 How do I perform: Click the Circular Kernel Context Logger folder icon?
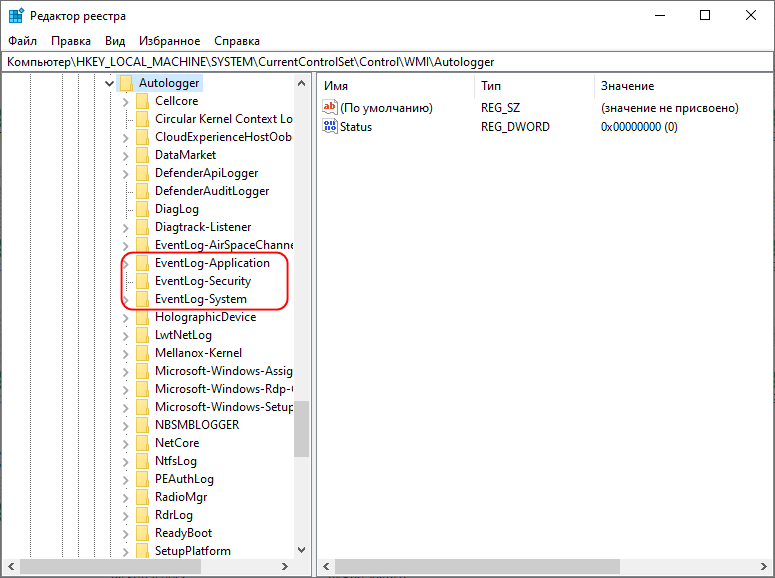(142, 119)
